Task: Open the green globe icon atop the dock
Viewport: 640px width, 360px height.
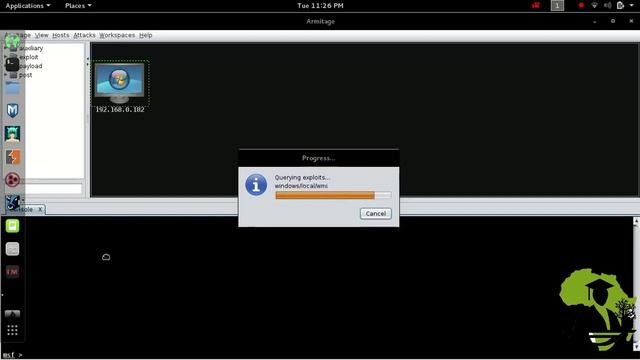Action: (12, 41)
